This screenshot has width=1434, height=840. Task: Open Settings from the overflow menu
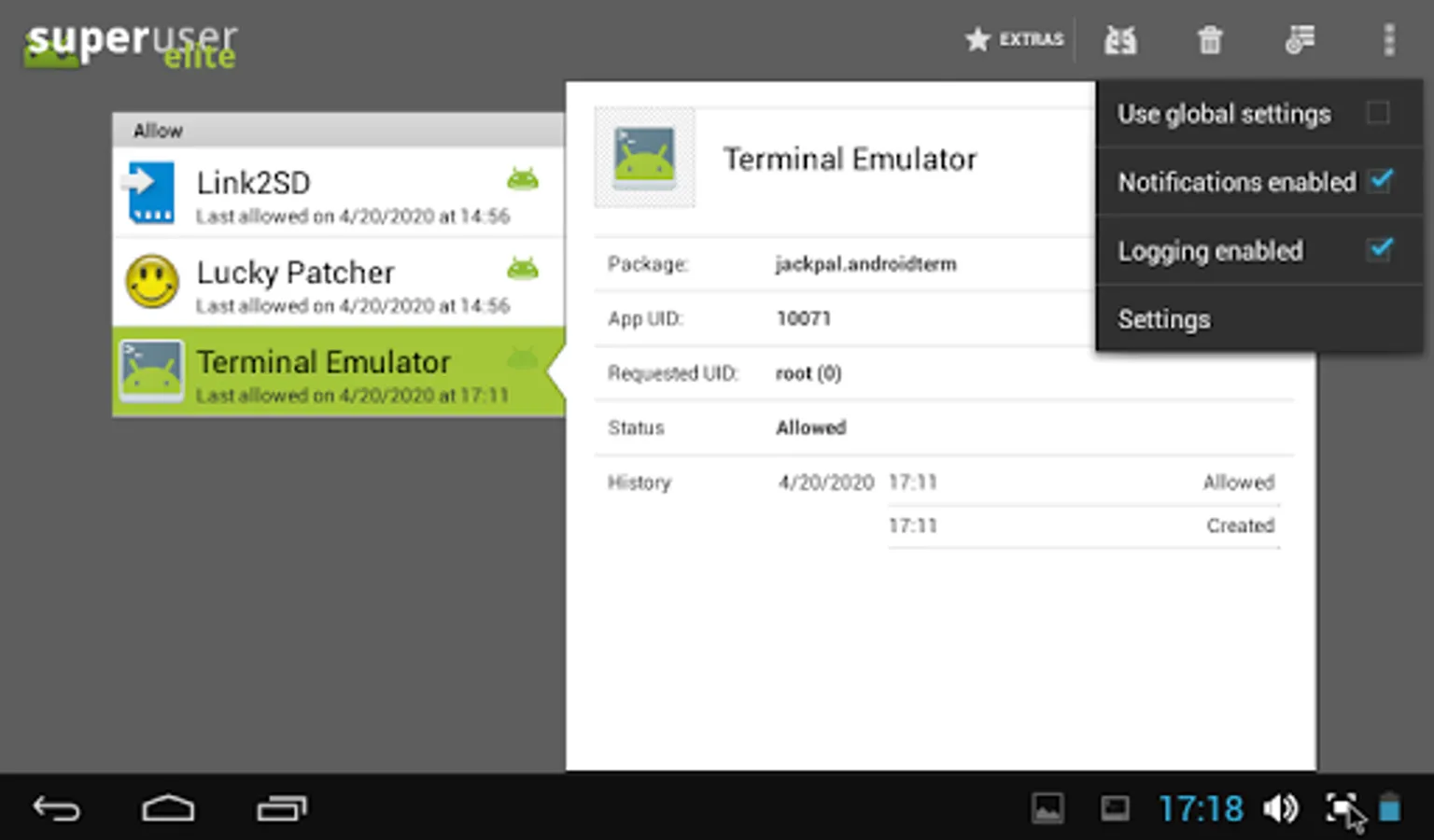coord(1259,319)
